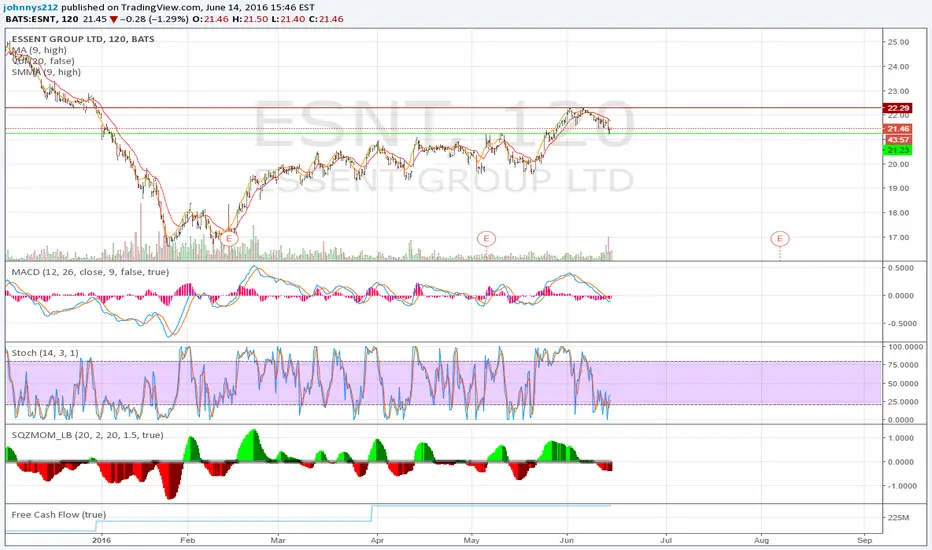
Task: Click the 100.0000 label on the Stoch axis
Action: 906,346
